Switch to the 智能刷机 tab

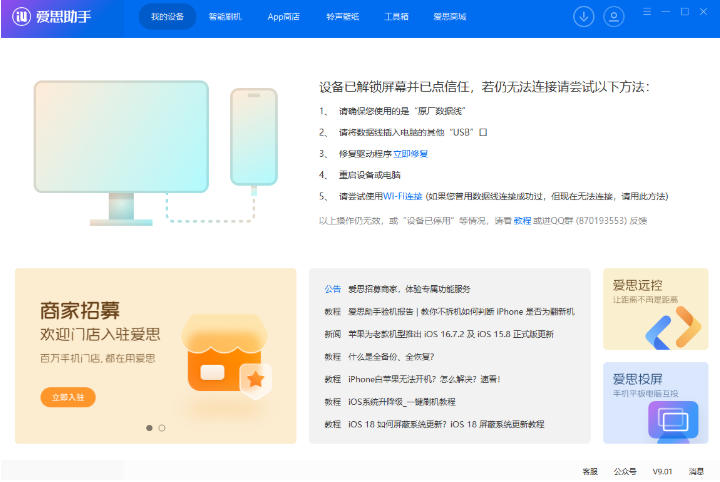pyautogui.click(x=225, y=17)
